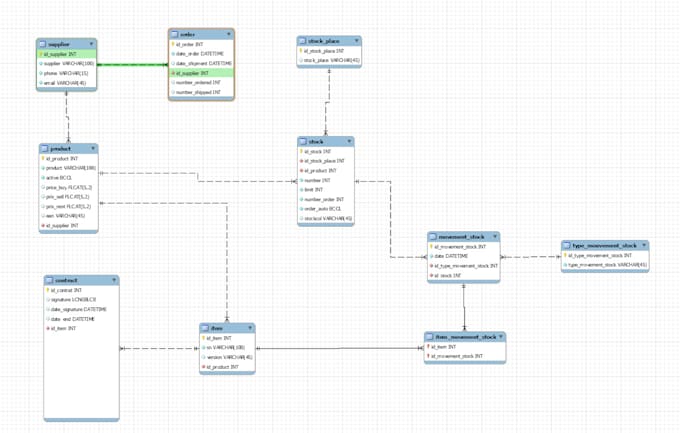Select id_product INT in stock table

(x=326, y=171)
